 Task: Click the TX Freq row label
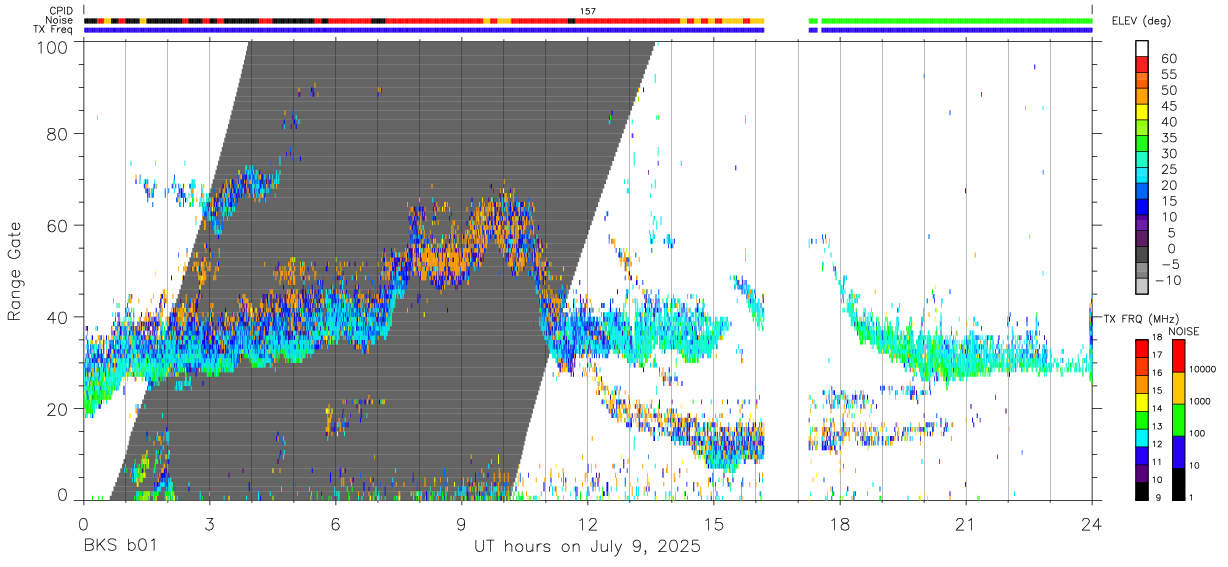click(x=52, y=30)
